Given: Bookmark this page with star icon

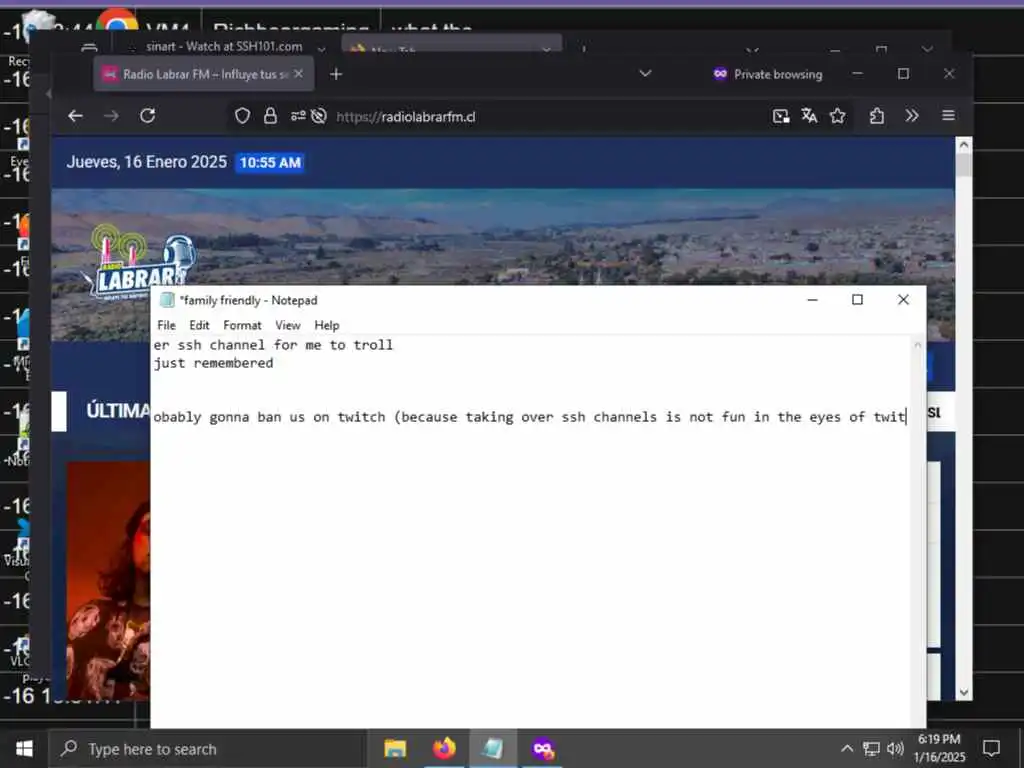Looking at the screenshot, I should tap(837, 116).
